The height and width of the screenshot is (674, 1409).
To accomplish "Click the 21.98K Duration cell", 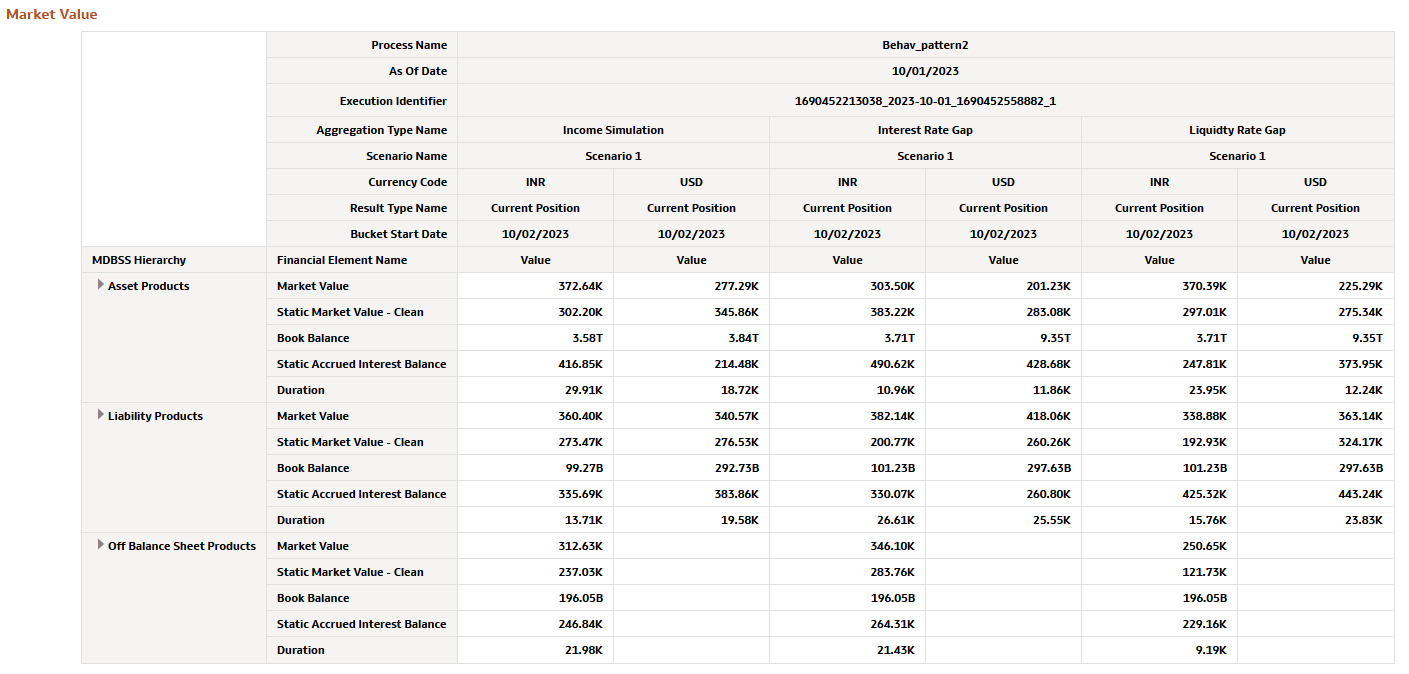I will [x=535, y=650].
